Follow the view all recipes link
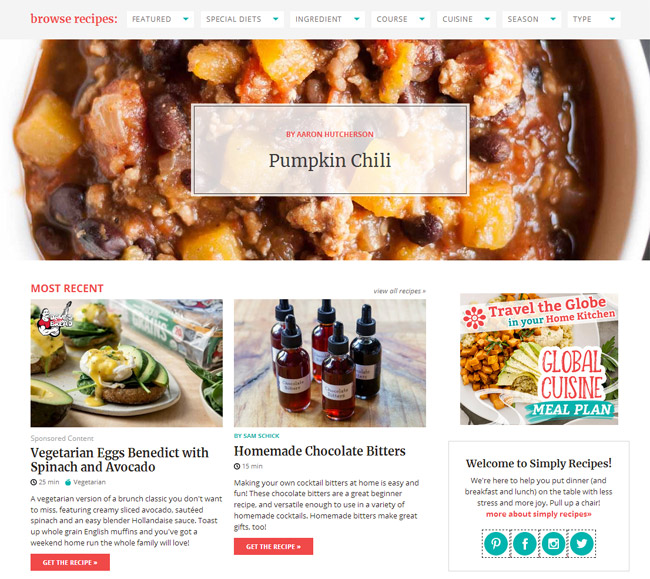The height and width of the screenshot is (579, 650). tap(399, 291)
